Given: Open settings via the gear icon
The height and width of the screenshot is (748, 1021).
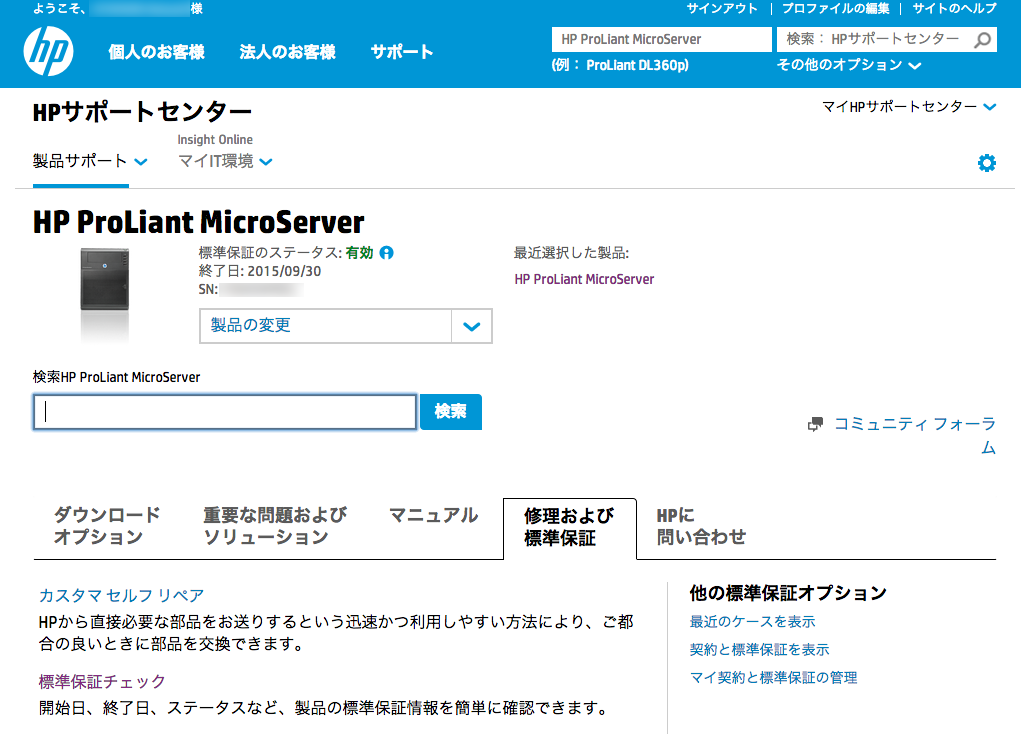Looking at the screenshot, I should pyautogui.click(x=986, y=163).
